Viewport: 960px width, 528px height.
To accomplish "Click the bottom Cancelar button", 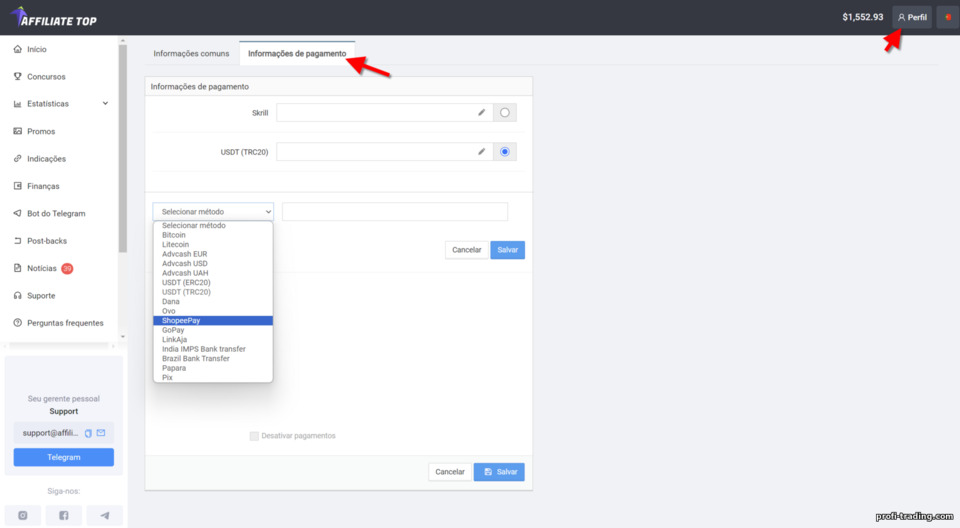I will pos(450,472).
